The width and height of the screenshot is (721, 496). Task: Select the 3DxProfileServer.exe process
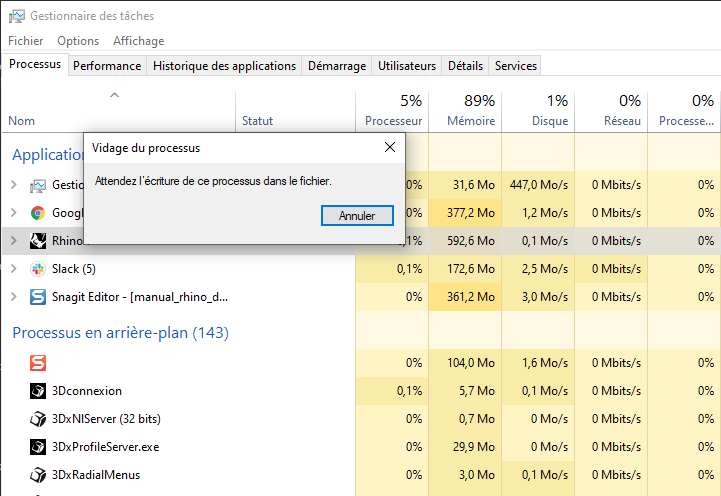[x=105, y=447]
